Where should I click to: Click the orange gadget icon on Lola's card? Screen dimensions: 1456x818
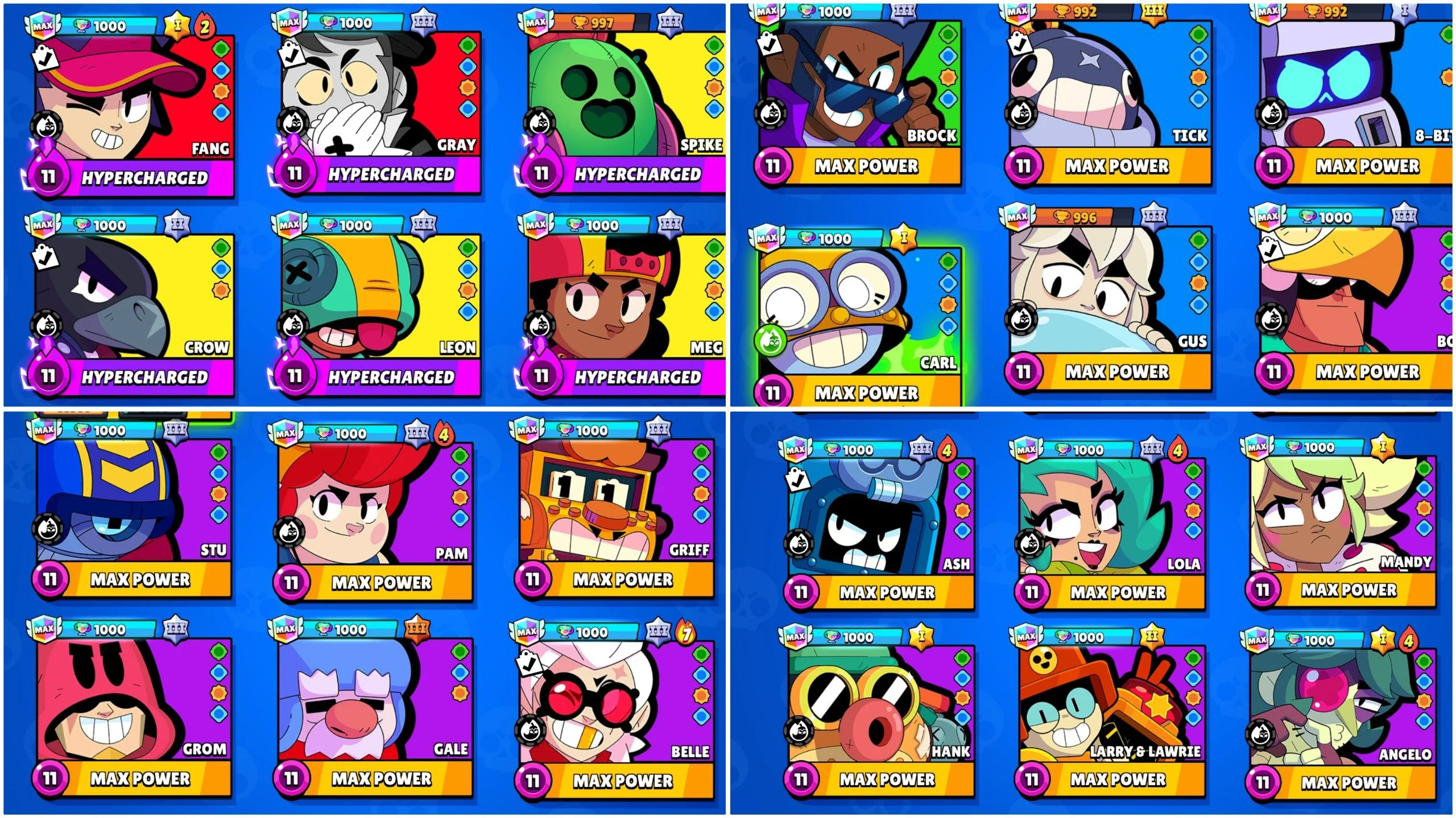pos(1193,511)
